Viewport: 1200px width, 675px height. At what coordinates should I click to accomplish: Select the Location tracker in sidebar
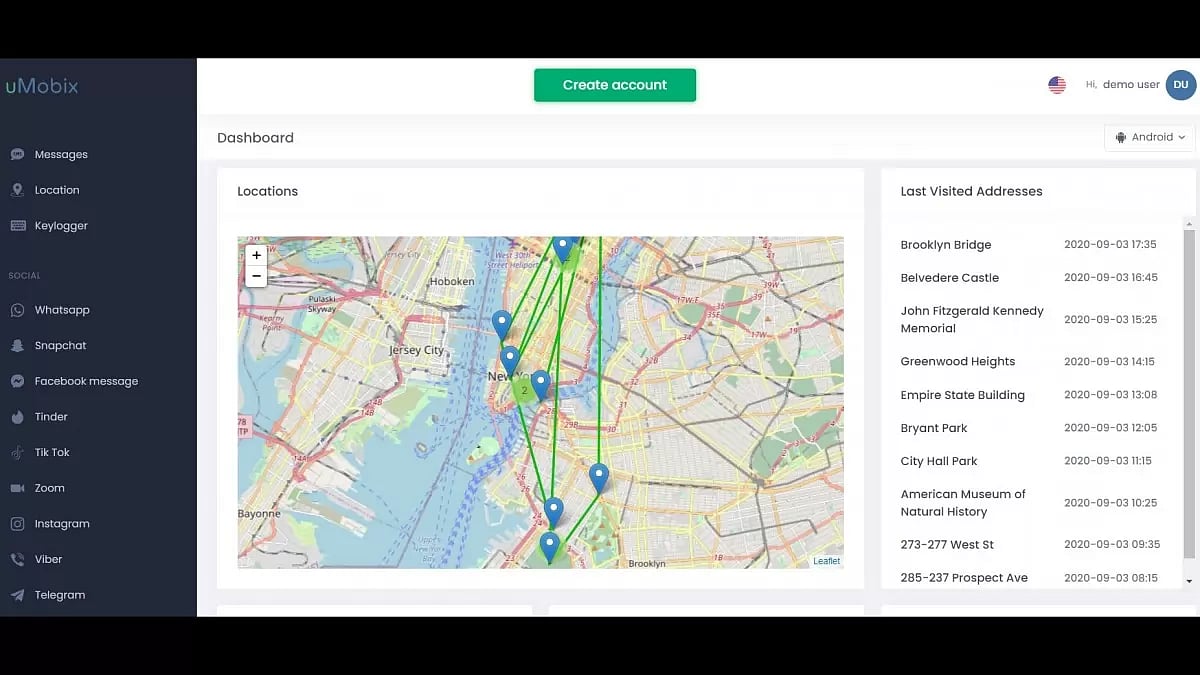pyautogui.click(x=56, y=189)
